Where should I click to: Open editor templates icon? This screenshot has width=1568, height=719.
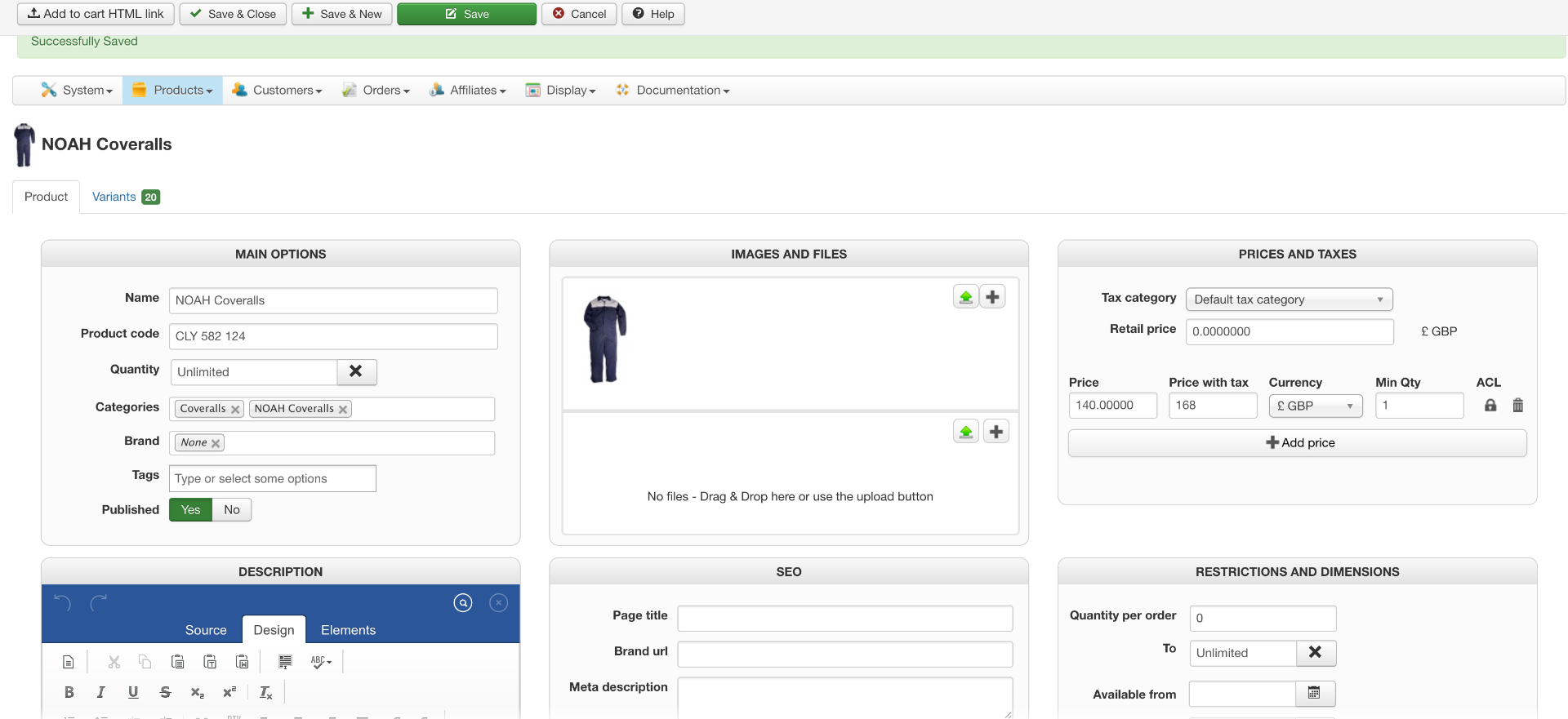click(69, 662)
